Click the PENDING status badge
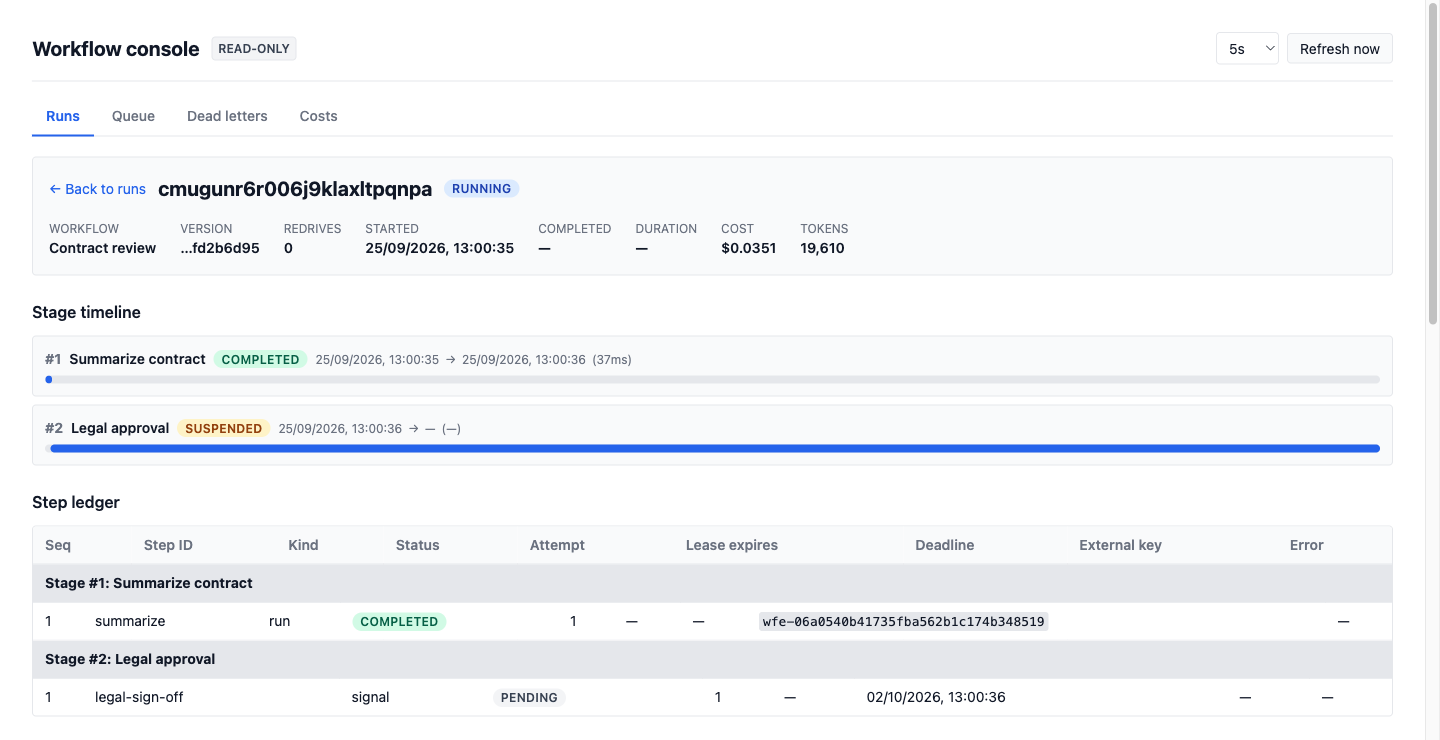 tap(529, 697)
